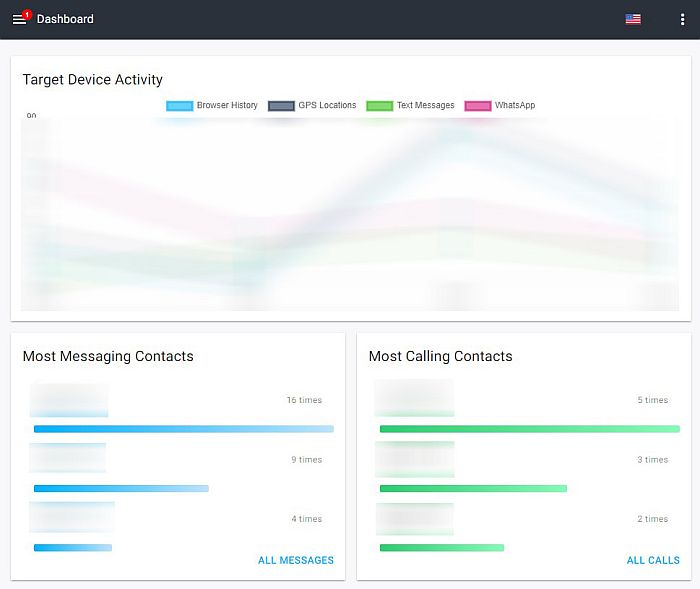This screenshot has width=700, height=589.
Task: Click the Dashboard page title
Action: pos(65,19)
